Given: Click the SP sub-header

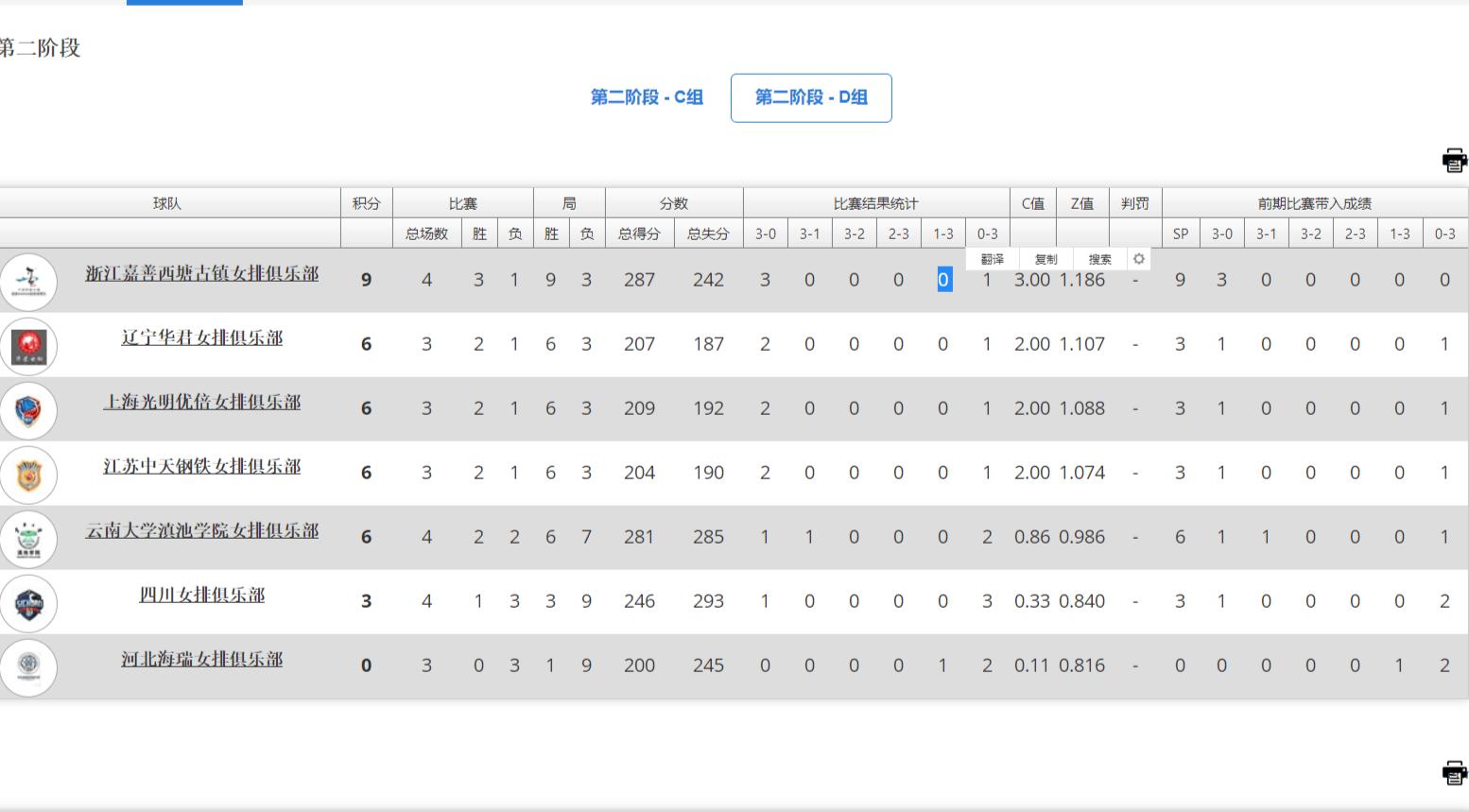Looking at the screenshot, I should tap(1181, 233).
